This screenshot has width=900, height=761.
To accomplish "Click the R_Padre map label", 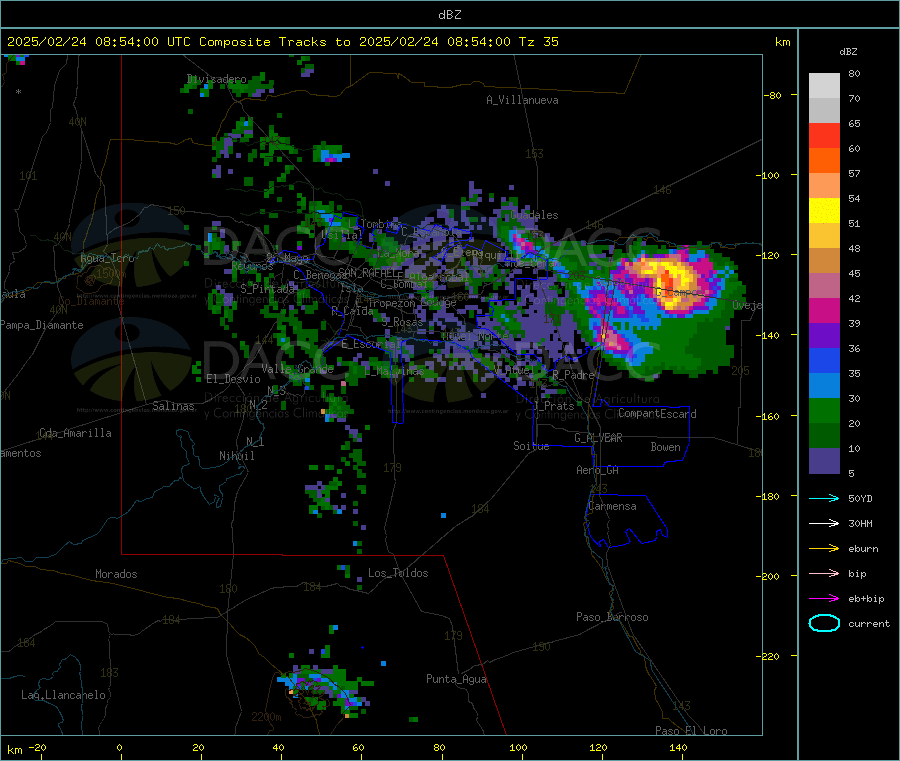I will pyautogui.click(x=573, y=375).
